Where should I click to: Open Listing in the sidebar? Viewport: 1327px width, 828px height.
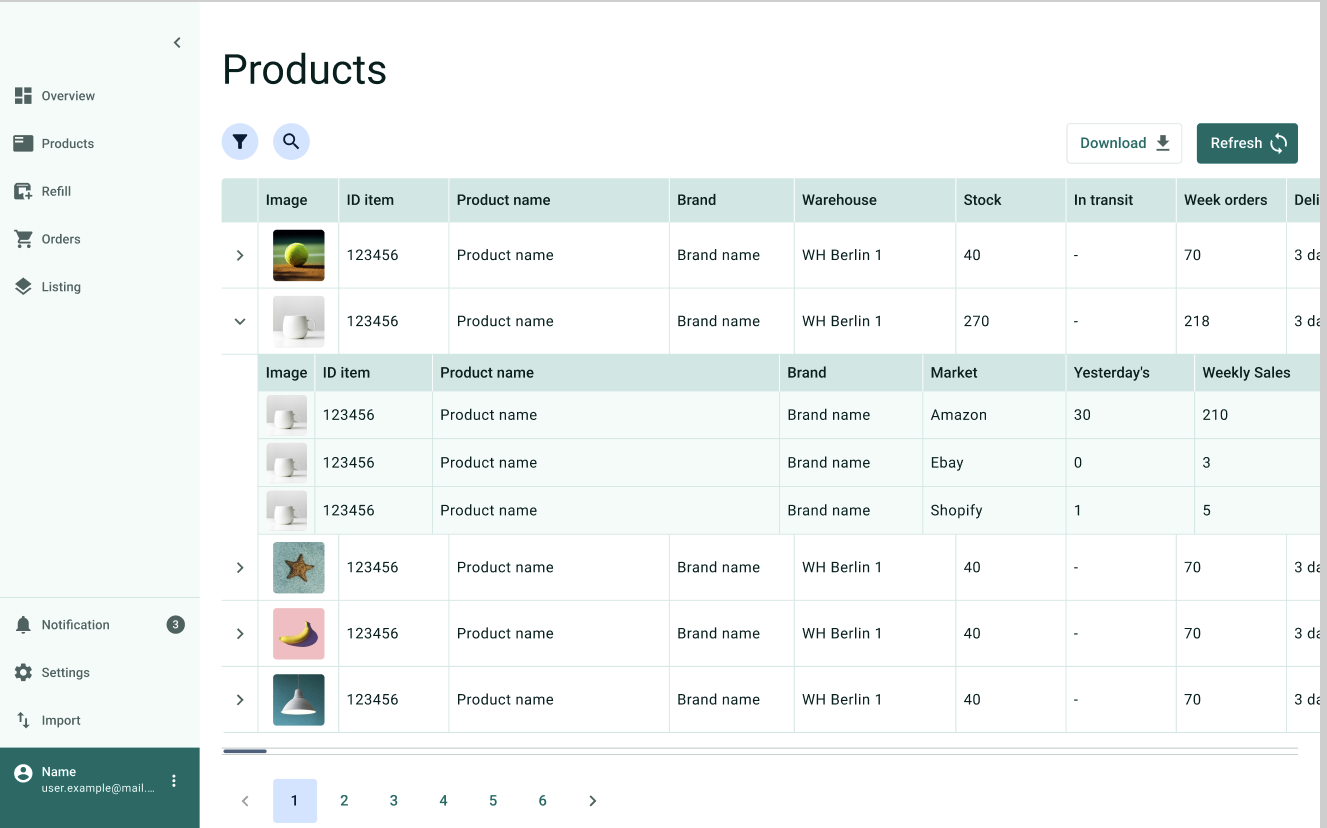61,287
